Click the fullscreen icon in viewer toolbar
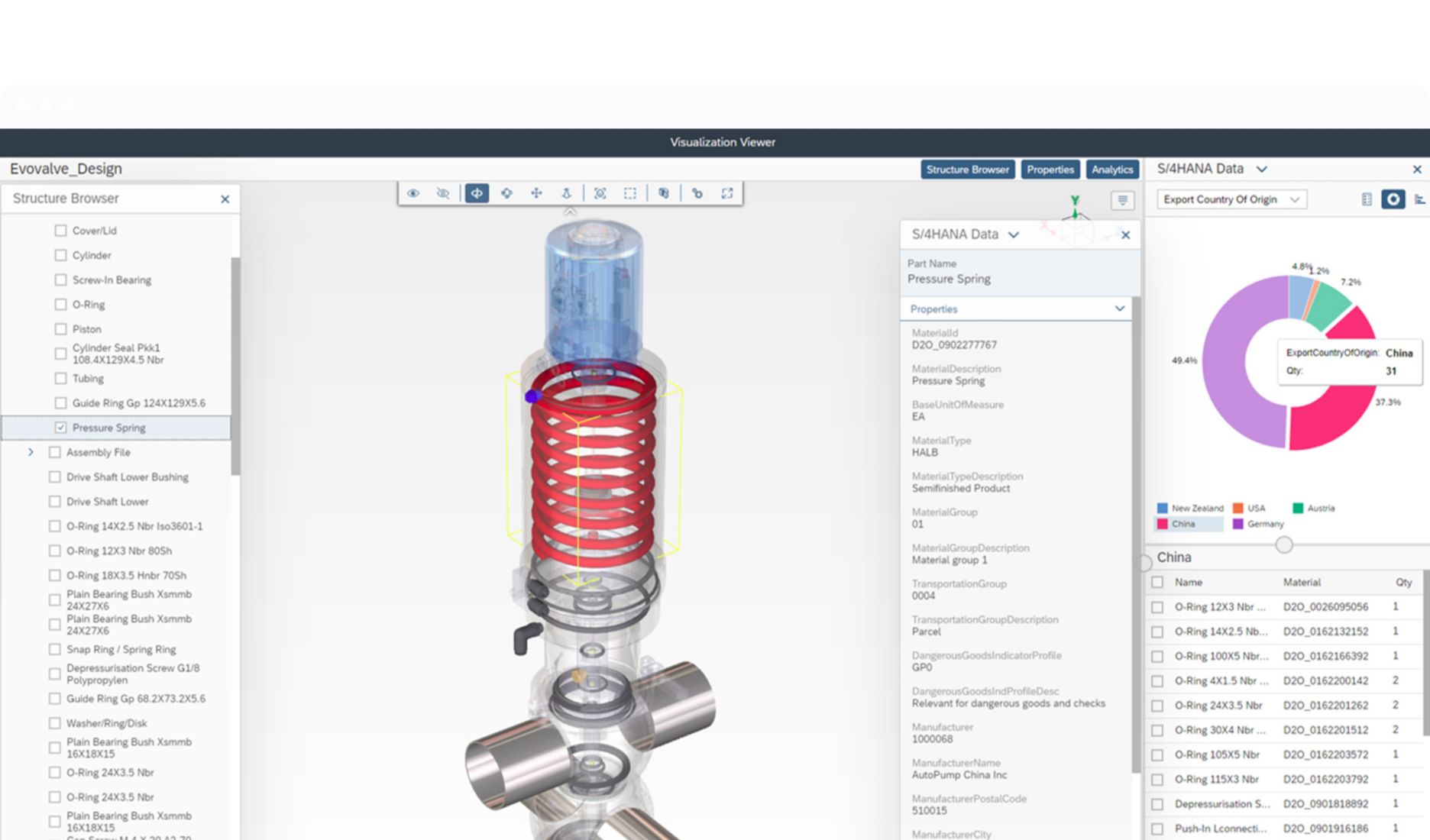The image size is (1430, 840). (x=726, y=193)
